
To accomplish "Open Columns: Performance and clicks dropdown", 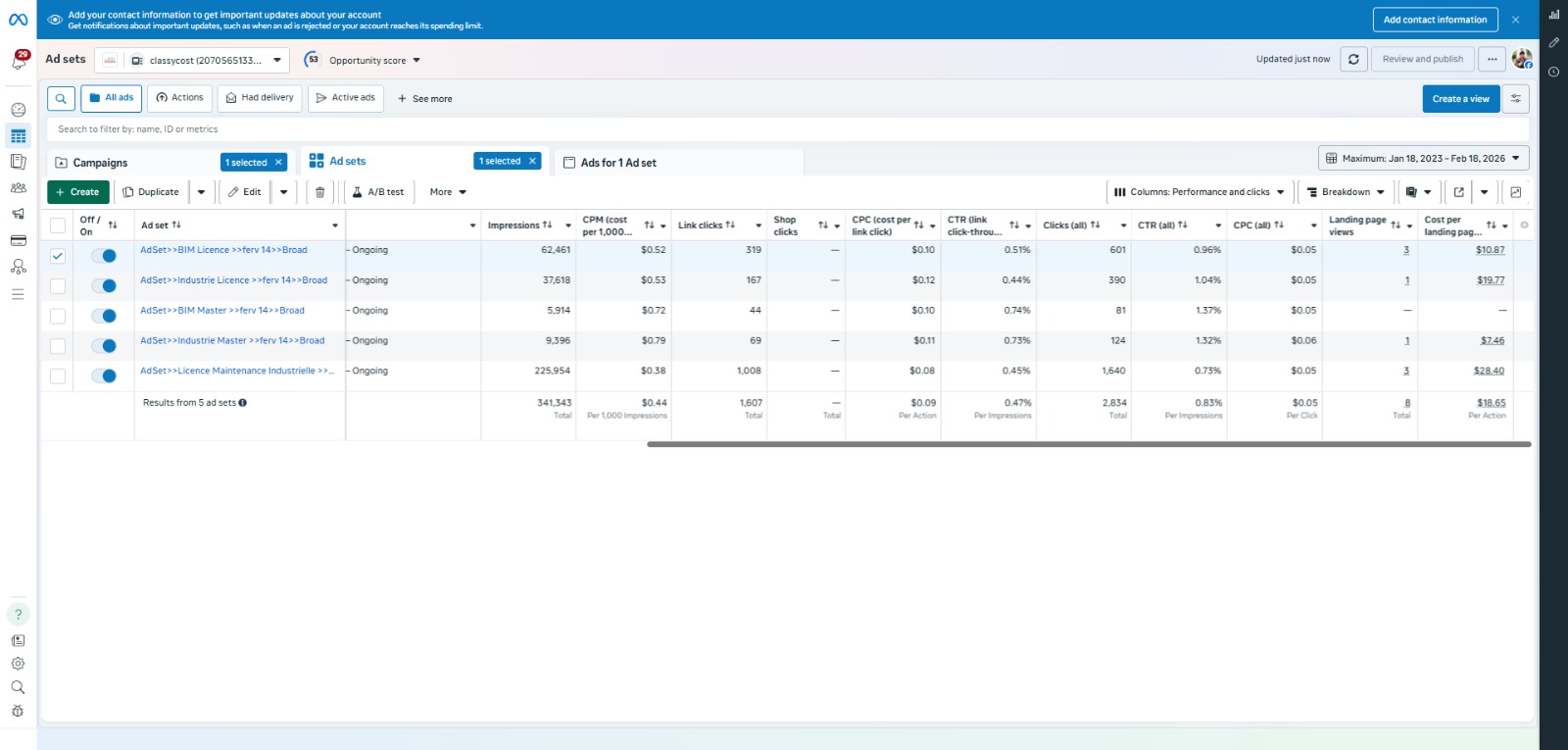I will pyautogui.click(x=1200, y=192).
